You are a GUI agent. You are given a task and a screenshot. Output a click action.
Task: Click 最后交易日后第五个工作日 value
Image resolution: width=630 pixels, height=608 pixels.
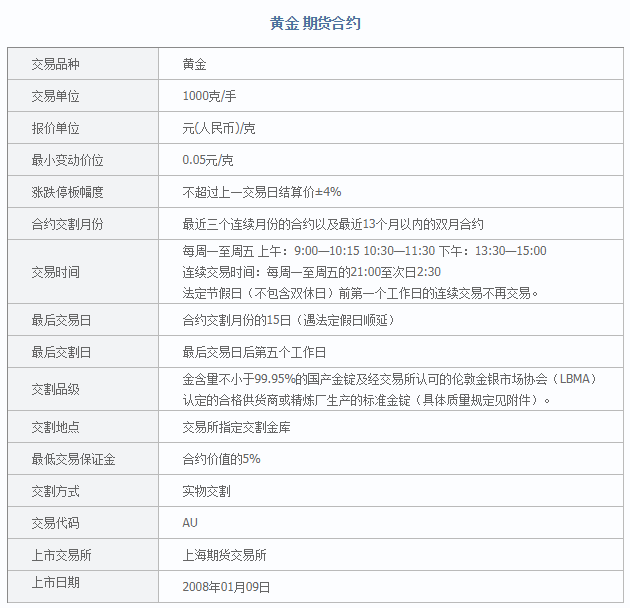[254, 353]
